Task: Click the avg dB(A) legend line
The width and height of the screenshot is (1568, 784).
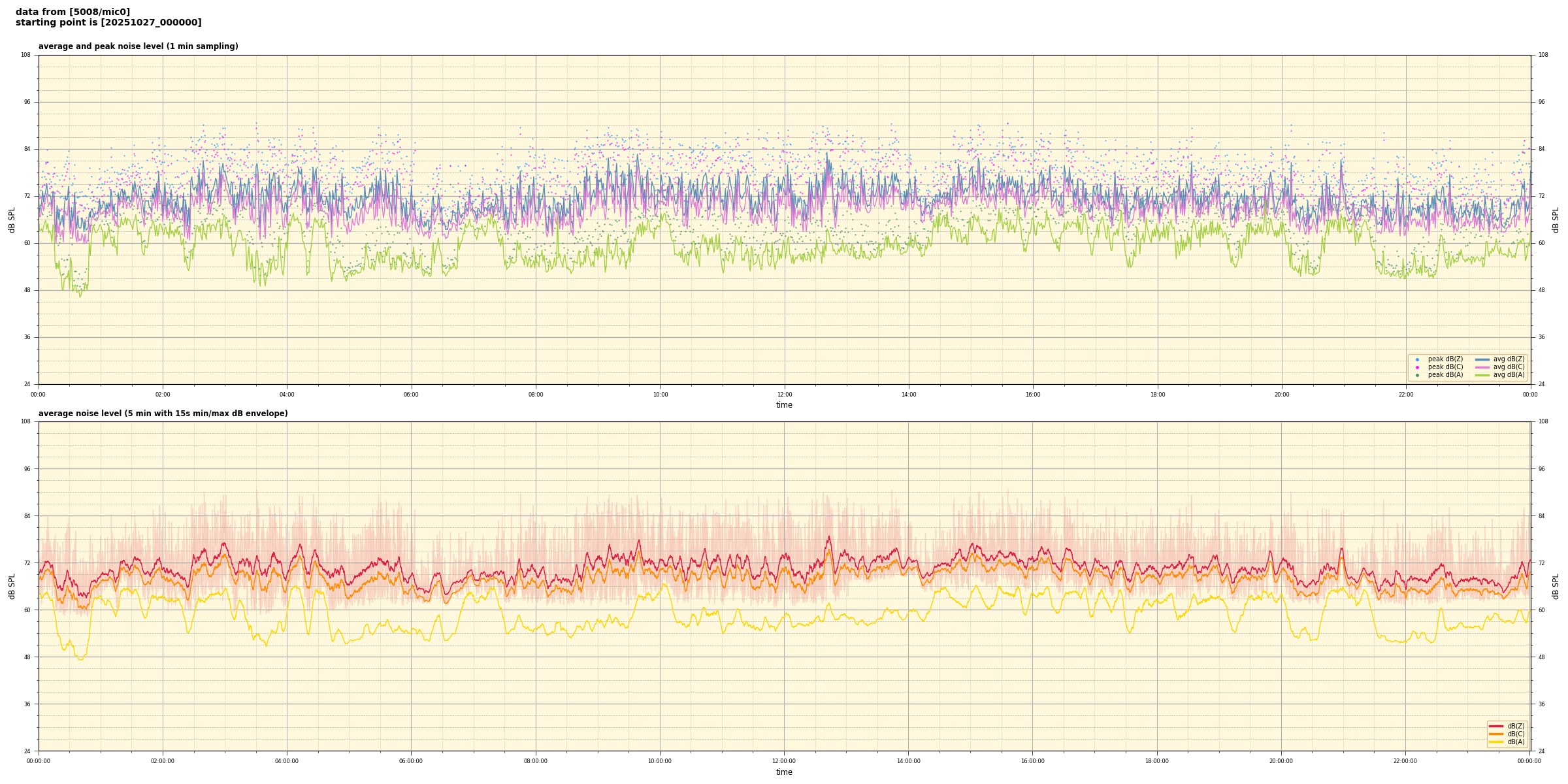Action: pyautogui.click(x=1482, y=375)
